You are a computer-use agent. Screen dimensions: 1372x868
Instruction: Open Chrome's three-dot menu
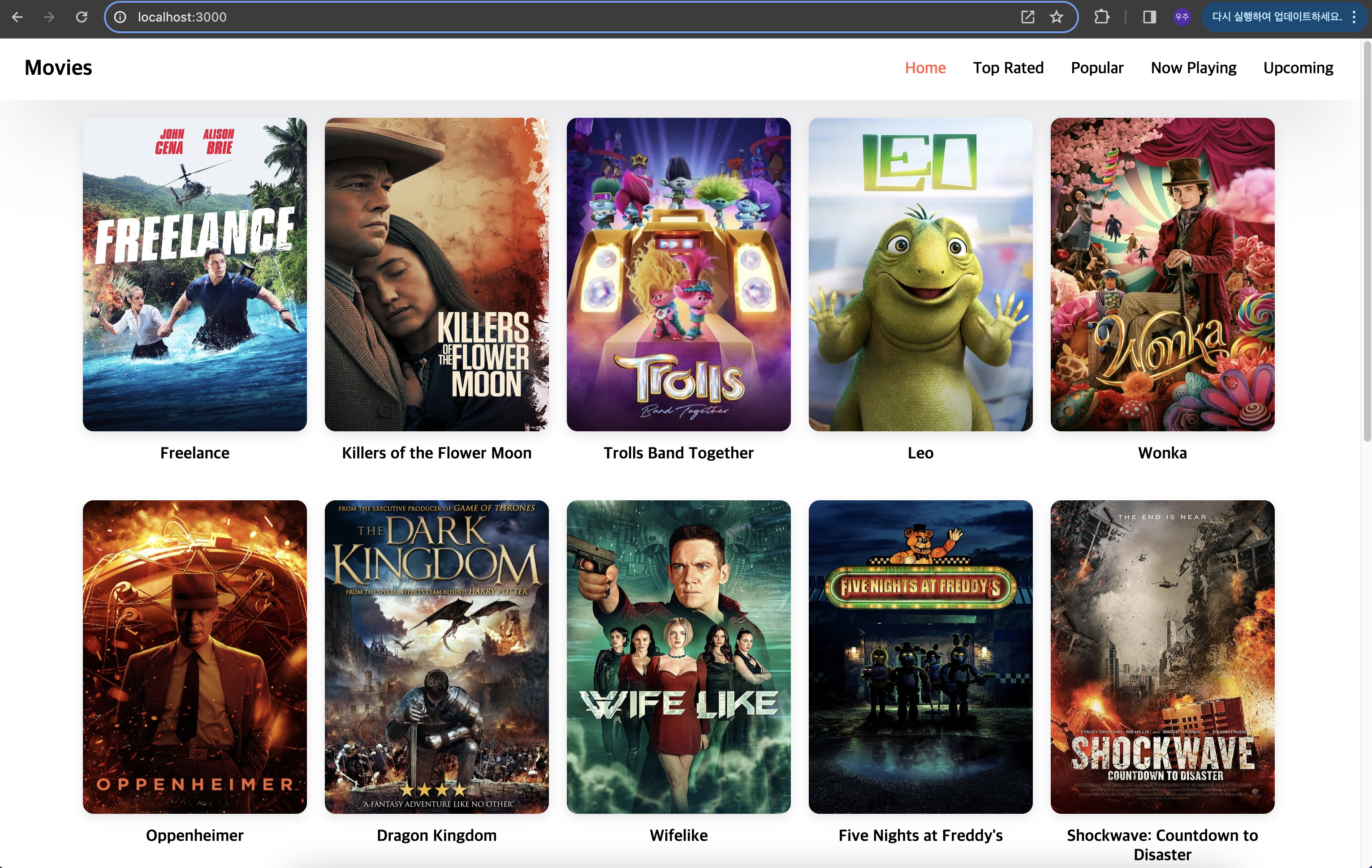(1355, 17)
